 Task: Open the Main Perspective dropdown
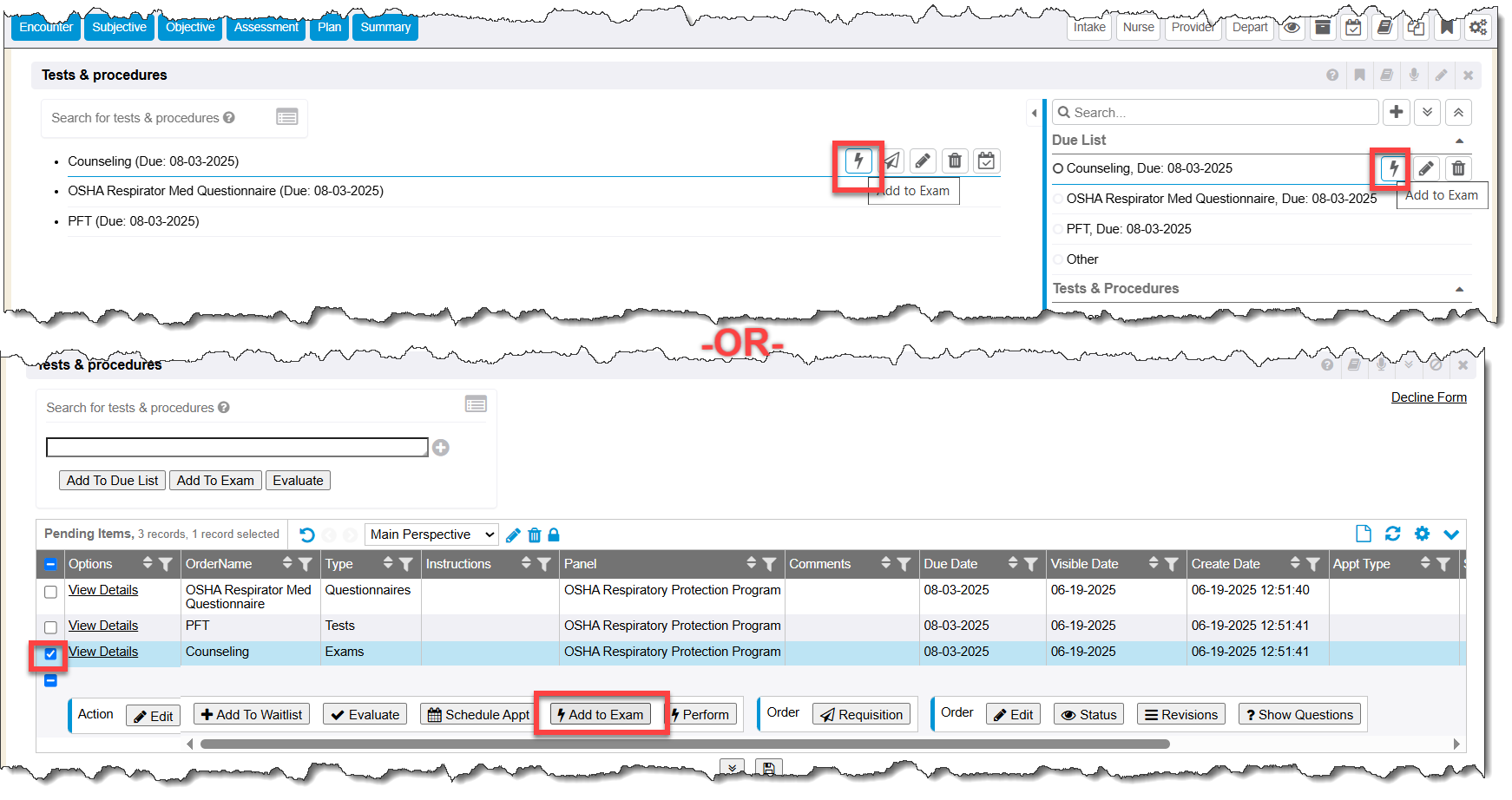432,534
